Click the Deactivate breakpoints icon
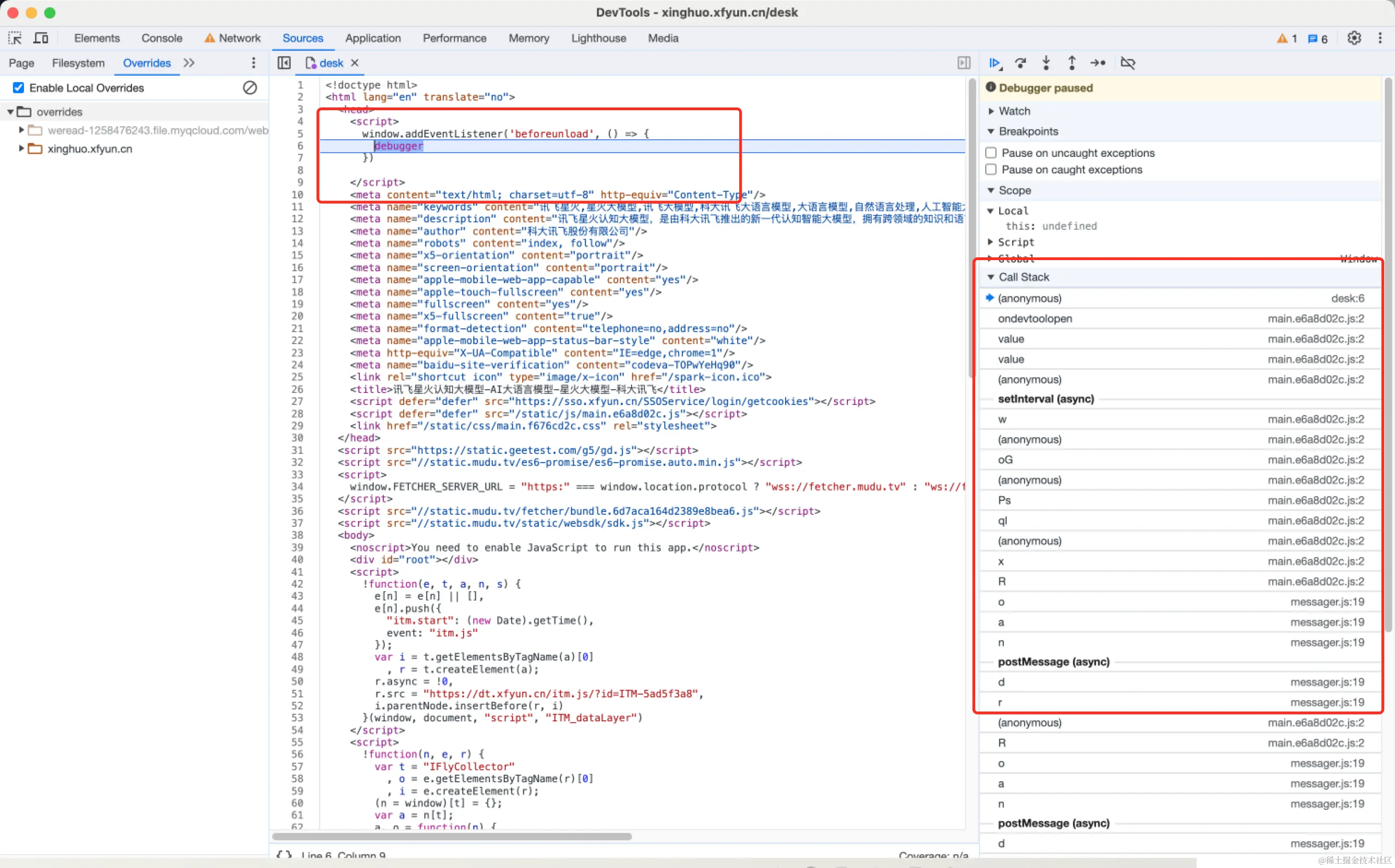Image resolution: width=1395 pixels, height=868 pixels. tap(1127, 63)
